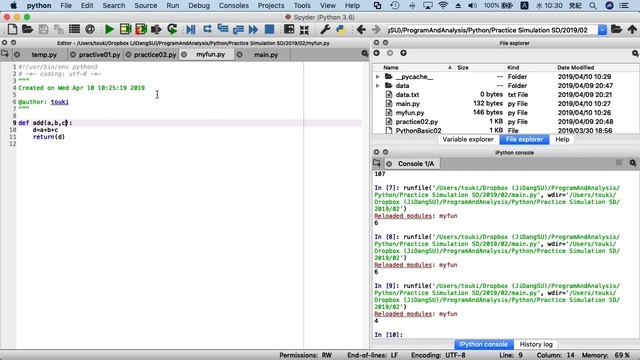
Task: Open macOS Spotlight search icon
Action: (x=593, y=6)
